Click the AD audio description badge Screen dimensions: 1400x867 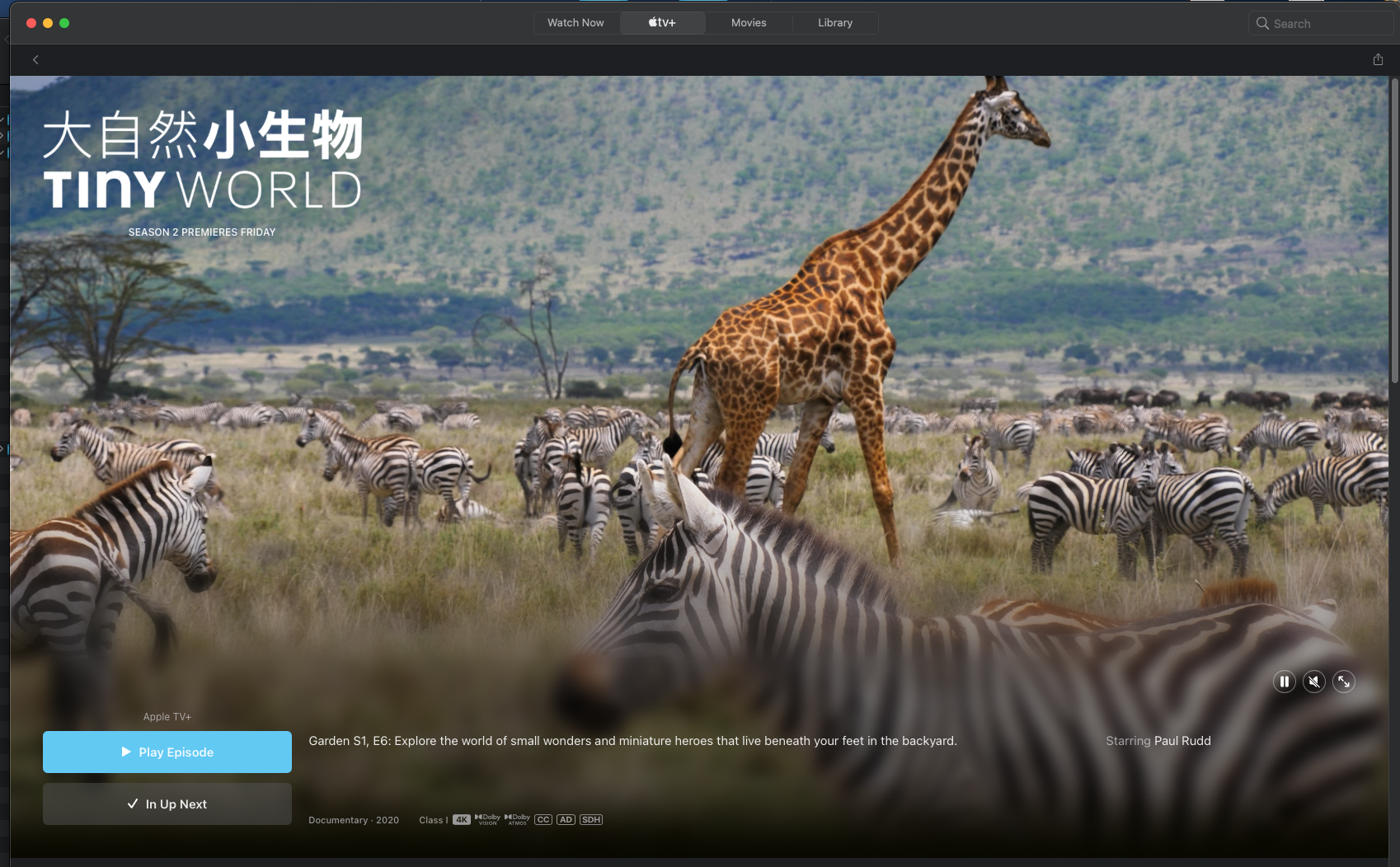[x=566, y=820]
